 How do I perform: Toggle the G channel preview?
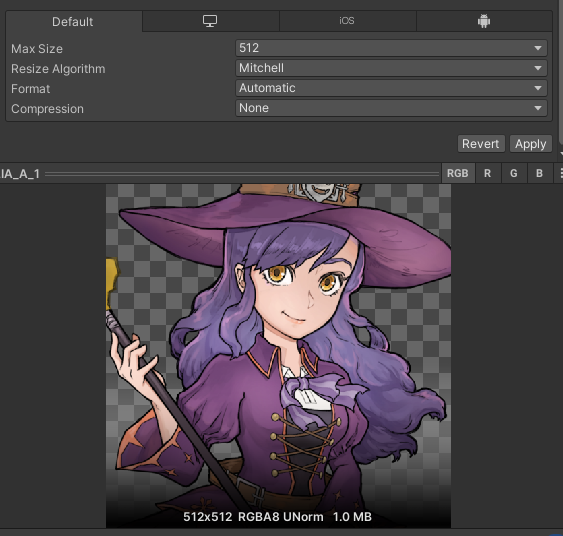pyautogui.click(x=514, y=173)
